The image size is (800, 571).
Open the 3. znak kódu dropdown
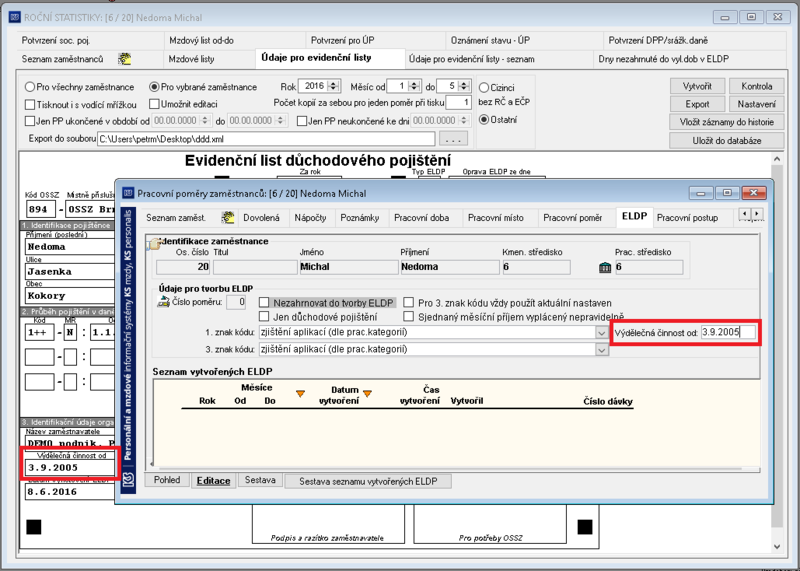[x=602, y=350]
